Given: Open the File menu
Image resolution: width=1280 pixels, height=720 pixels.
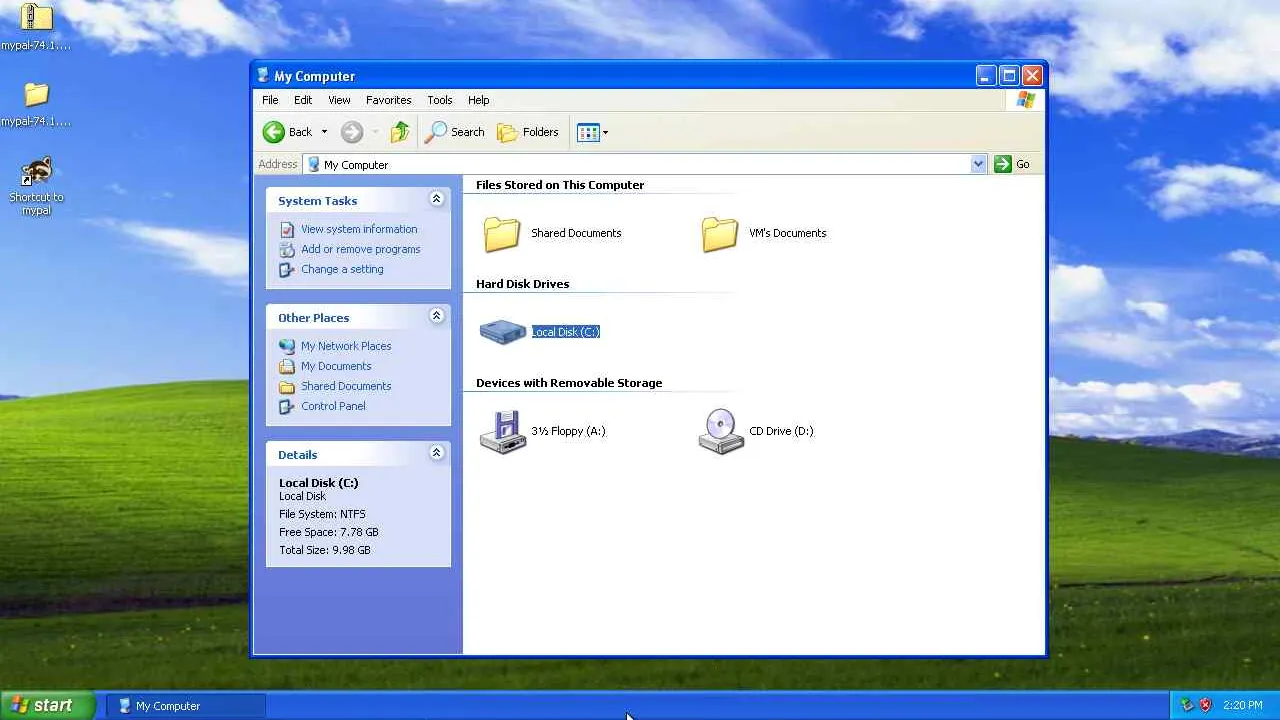Looking at the screenshot, I should 270,100.
